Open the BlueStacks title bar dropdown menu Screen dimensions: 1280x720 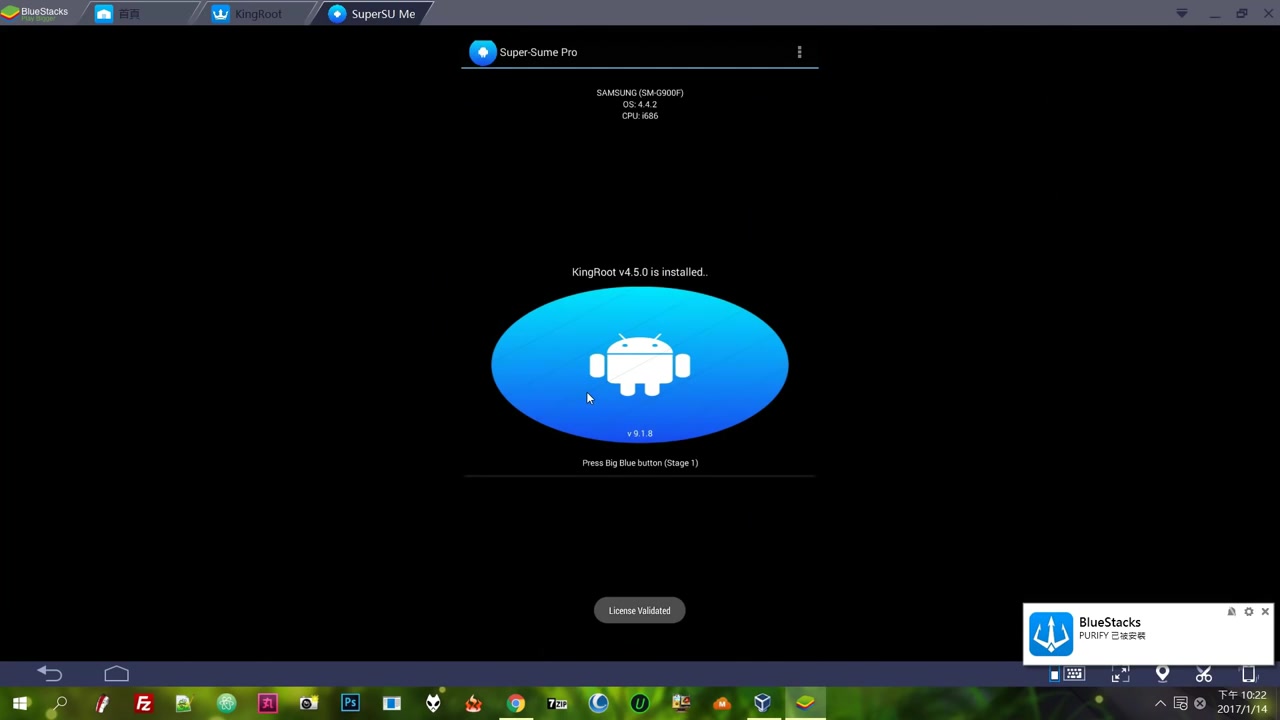(1182, 14)
